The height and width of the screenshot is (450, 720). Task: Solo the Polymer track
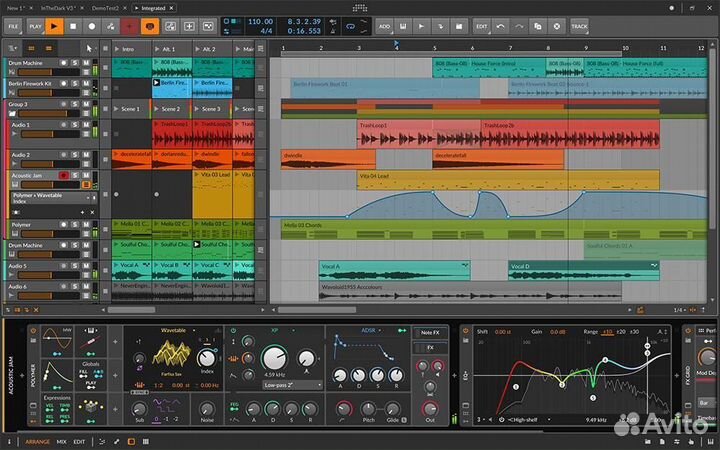(75, 225)
